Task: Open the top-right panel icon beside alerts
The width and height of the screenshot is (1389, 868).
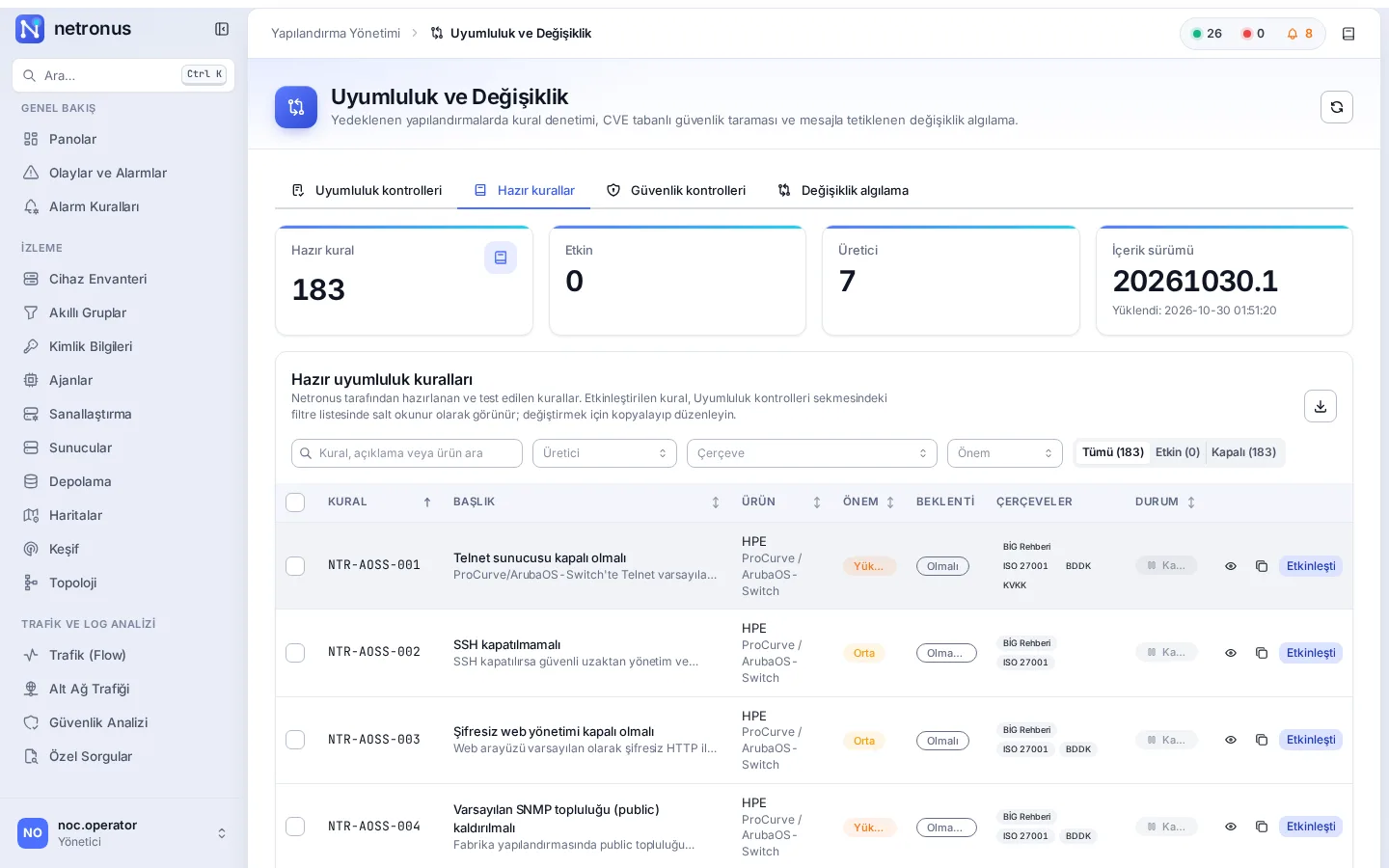Action: point(1348,34)
